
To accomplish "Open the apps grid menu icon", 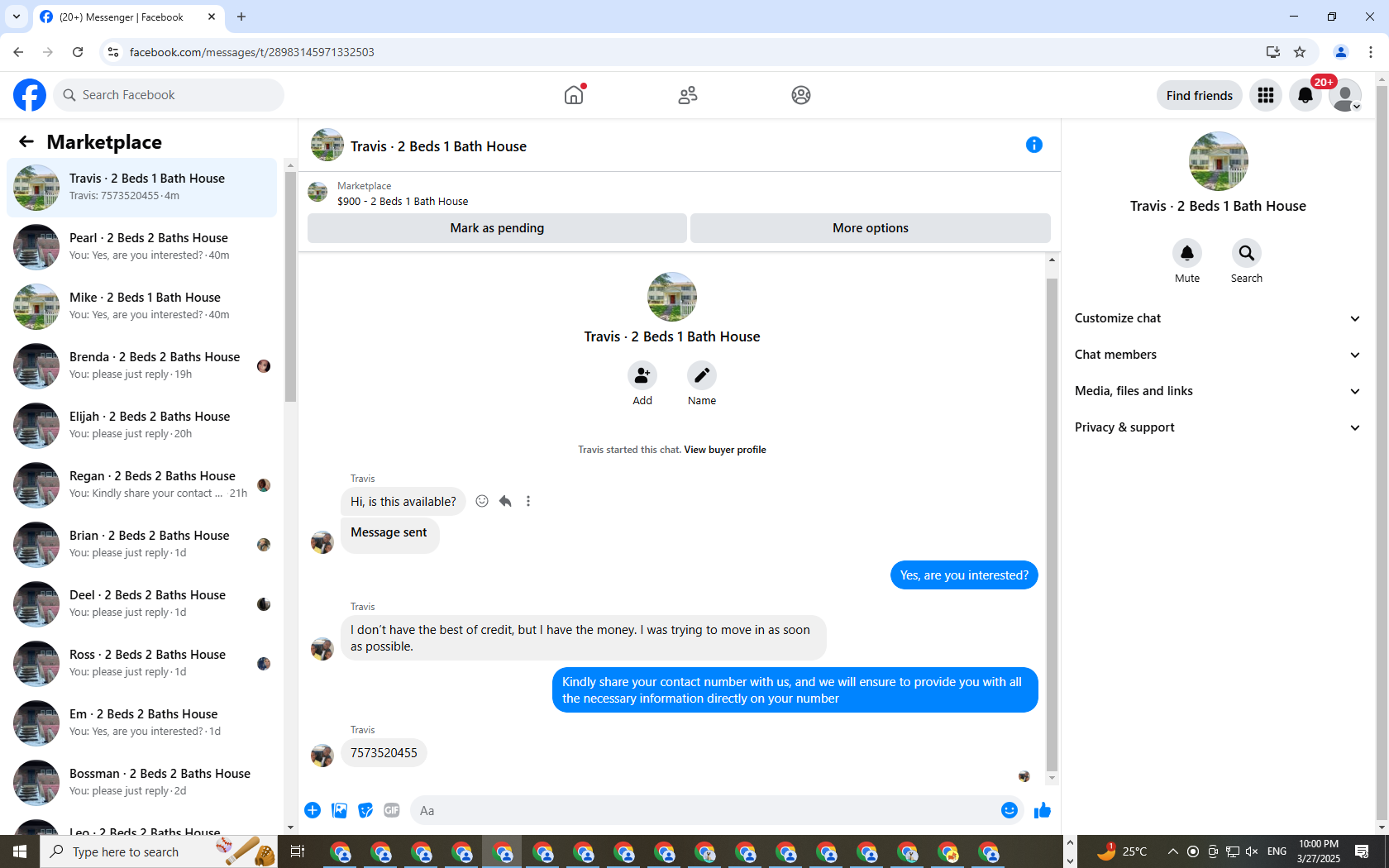I will click(x=1266, y=95).
